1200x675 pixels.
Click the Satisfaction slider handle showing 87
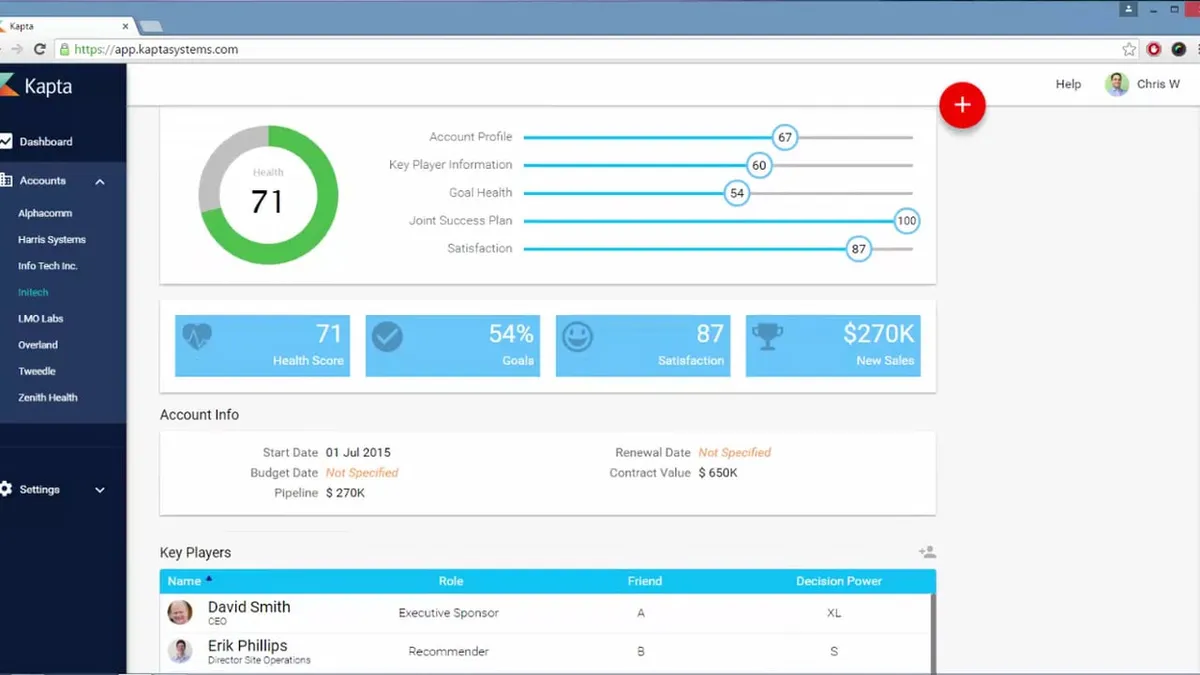858,249
